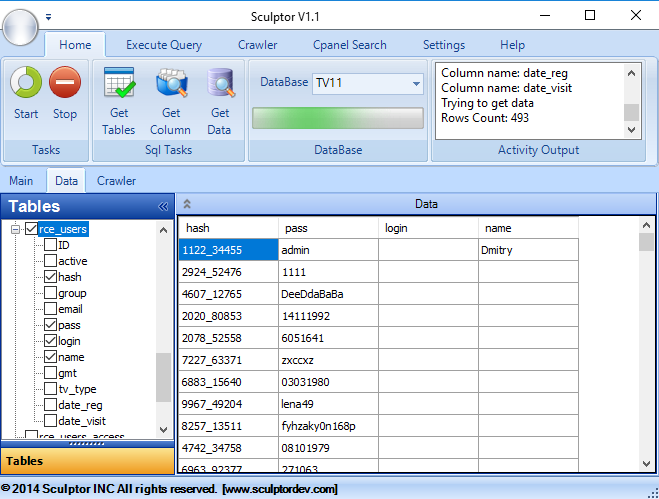The width and height of the screenshot is (659, 499).
Task: Click the orange Tables bar button
Action: coord(87,460)
